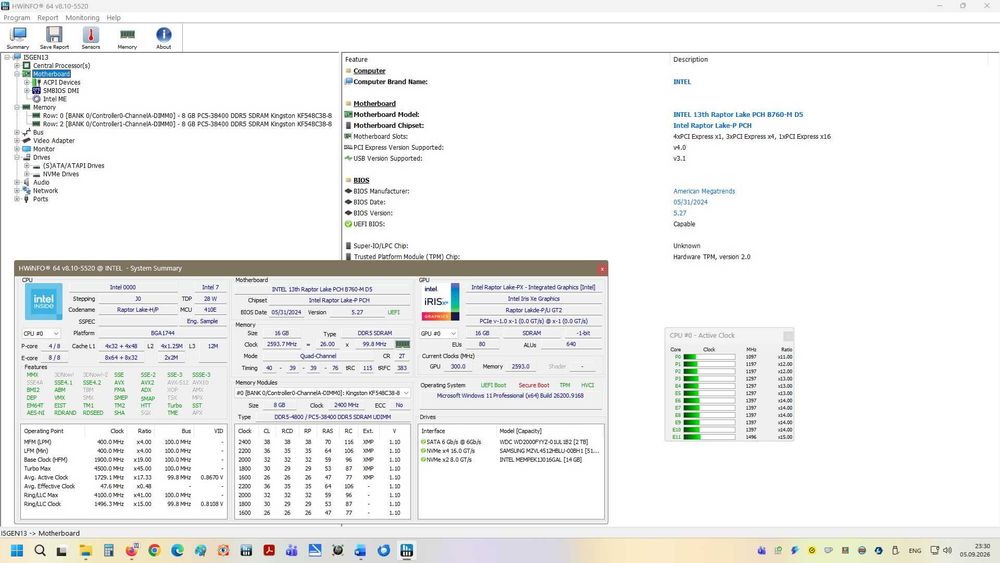
Task: Close the System Summary window
Action: (x=602, y=269)
